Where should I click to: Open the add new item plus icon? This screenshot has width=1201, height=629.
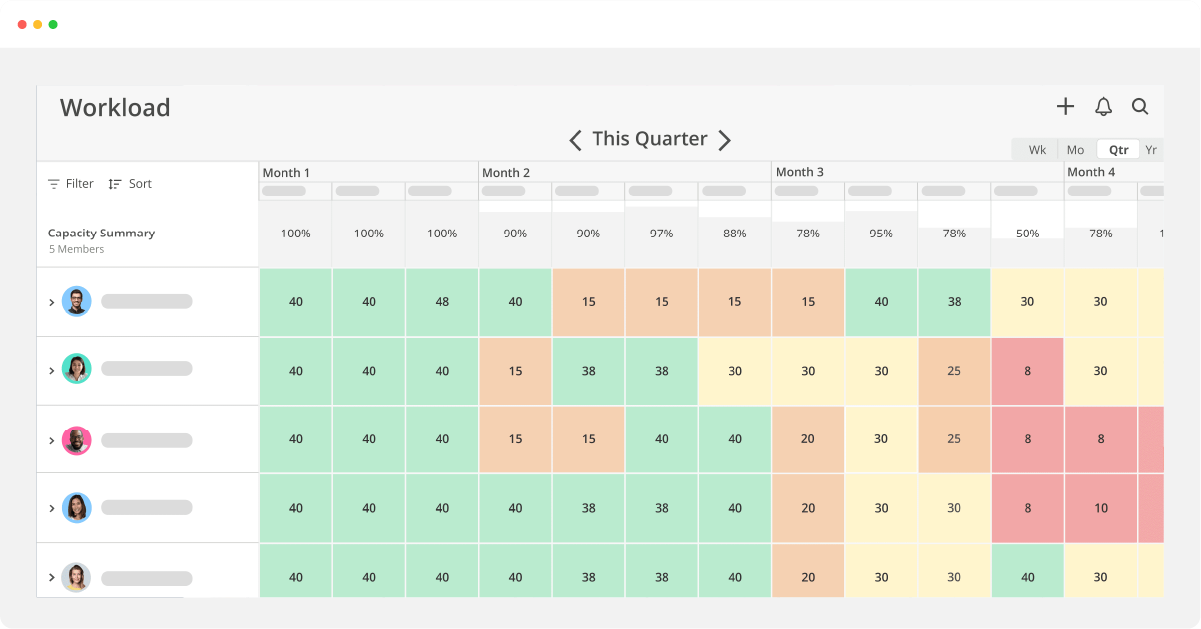[x=1065, y=106]
